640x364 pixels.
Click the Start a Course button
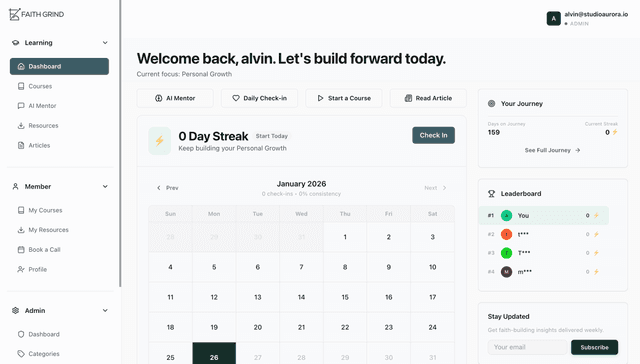(x=344, y=98)
